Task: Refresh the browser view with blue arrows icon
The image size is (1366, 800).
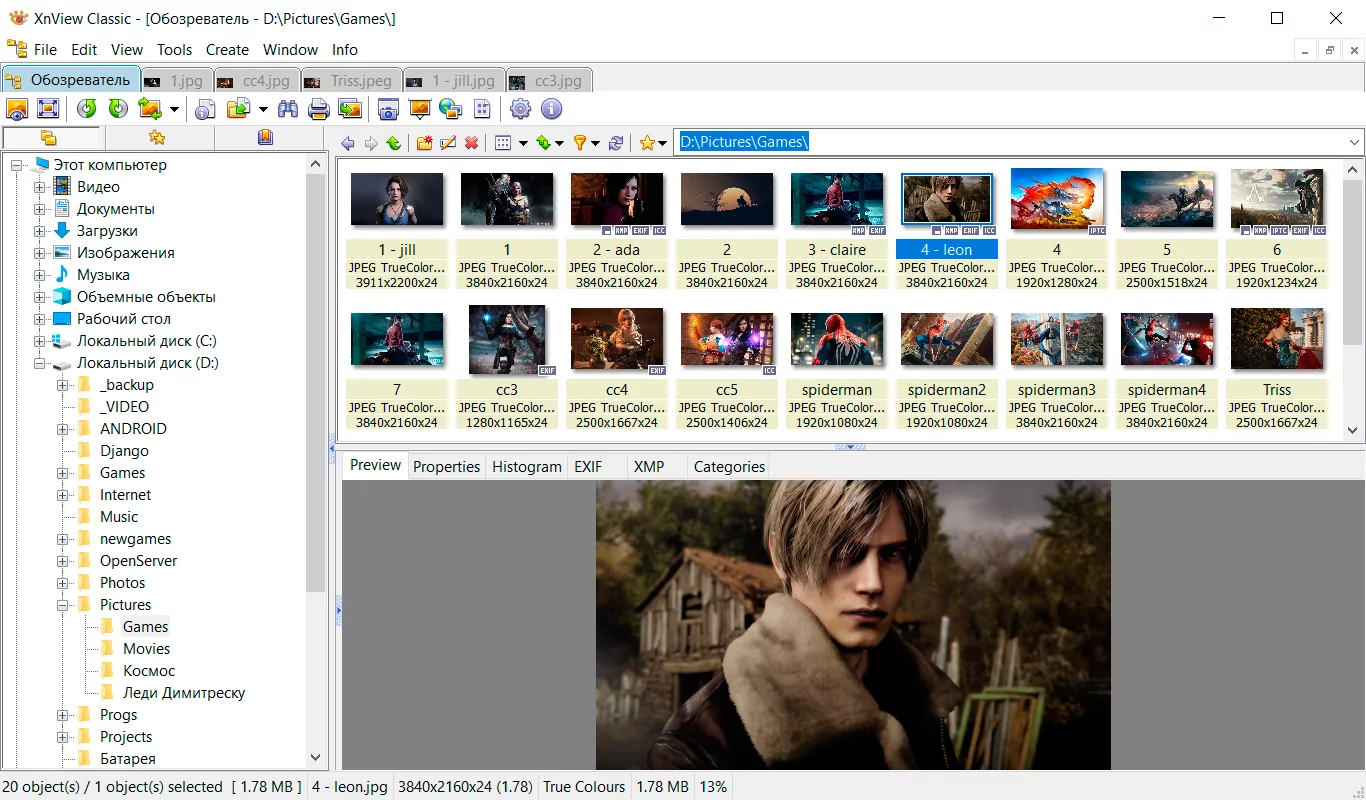Action: click(616, 143)
